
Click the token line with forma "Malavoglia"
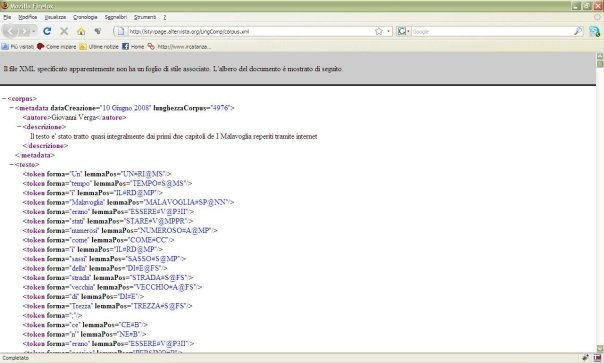(x=128, y=202)
